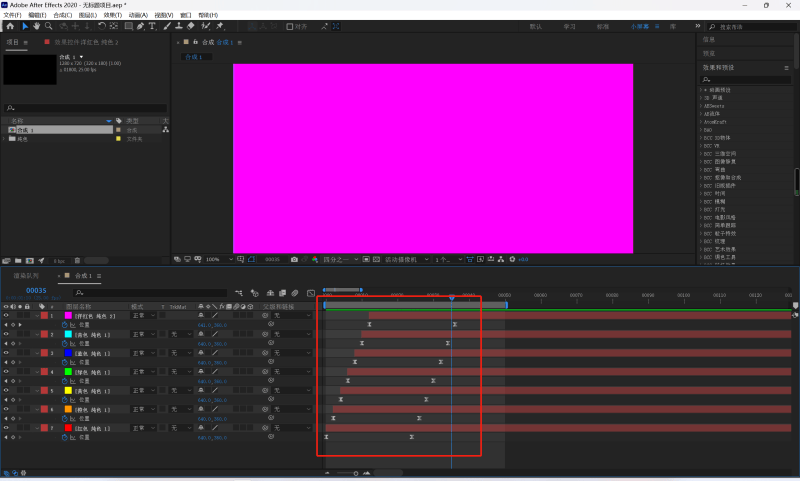Select the Hand tool in the toolbar
Viewport: 800px width, 481px height.
click(38, 27)
